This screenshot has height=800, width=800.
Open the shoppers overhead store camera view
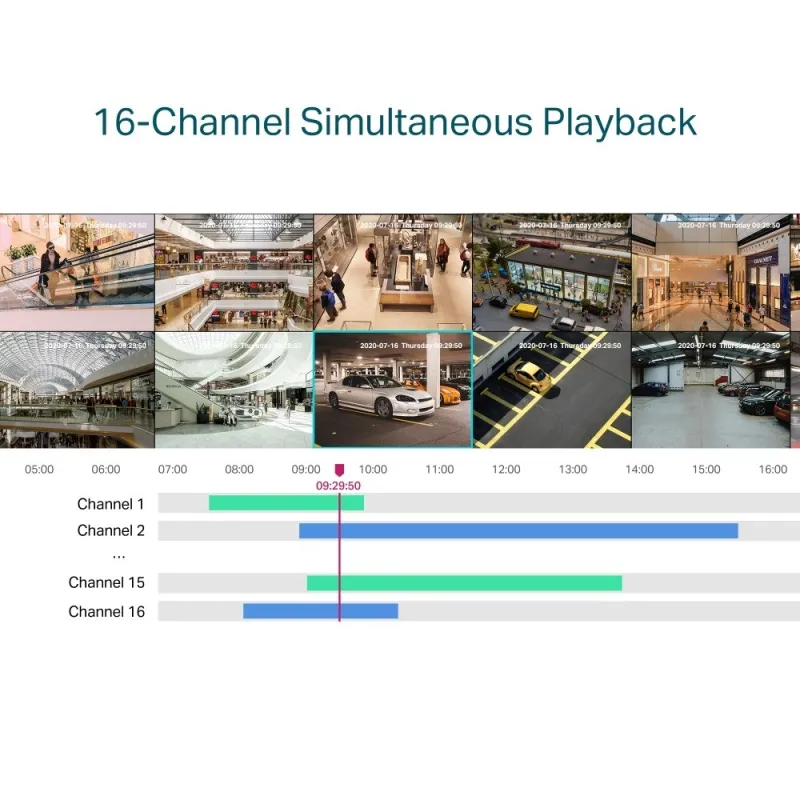pyautogui.click(x=392, y=270)
